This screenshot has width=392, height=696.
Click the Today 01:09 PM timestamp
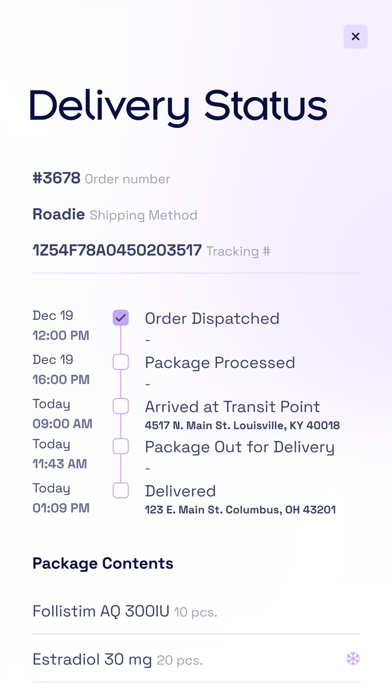click(x=61, y=498)
